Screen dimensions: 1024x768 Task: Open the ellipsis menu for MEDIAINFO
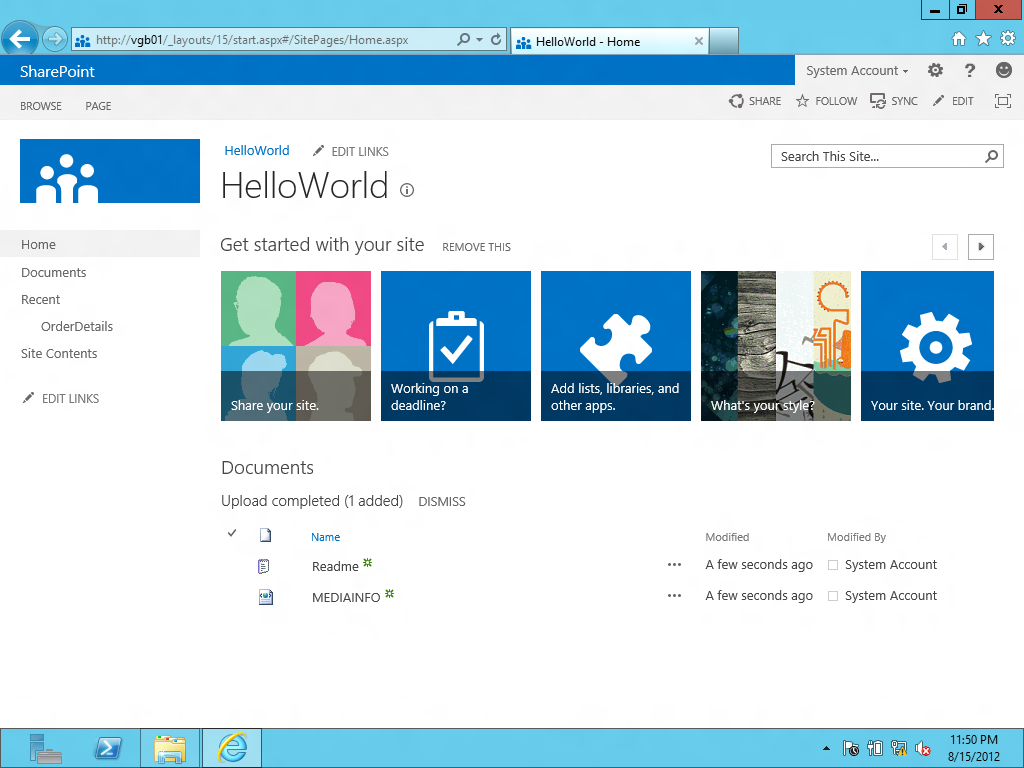tap(675, 596)
